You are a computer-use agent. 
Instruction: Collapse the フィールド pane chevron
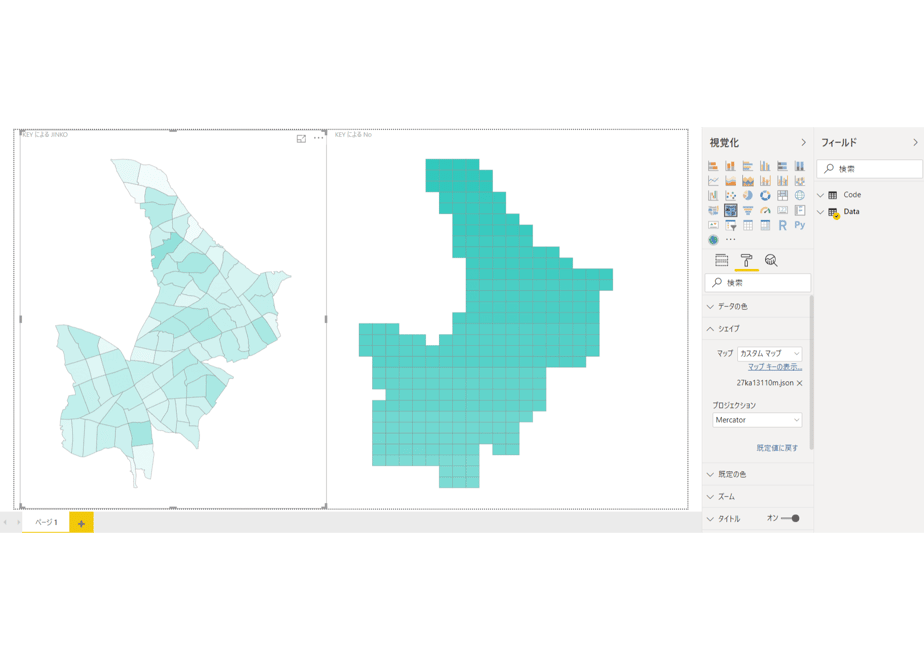[x=915, y=143]
